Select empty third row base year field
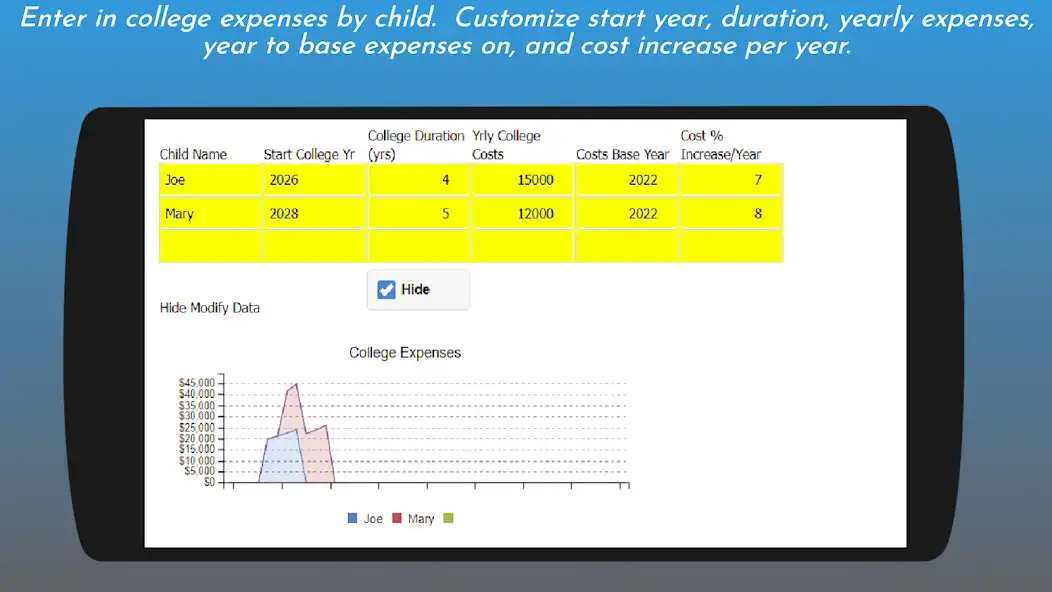This screenshot has width=1052, height=592. coord(627,246)
